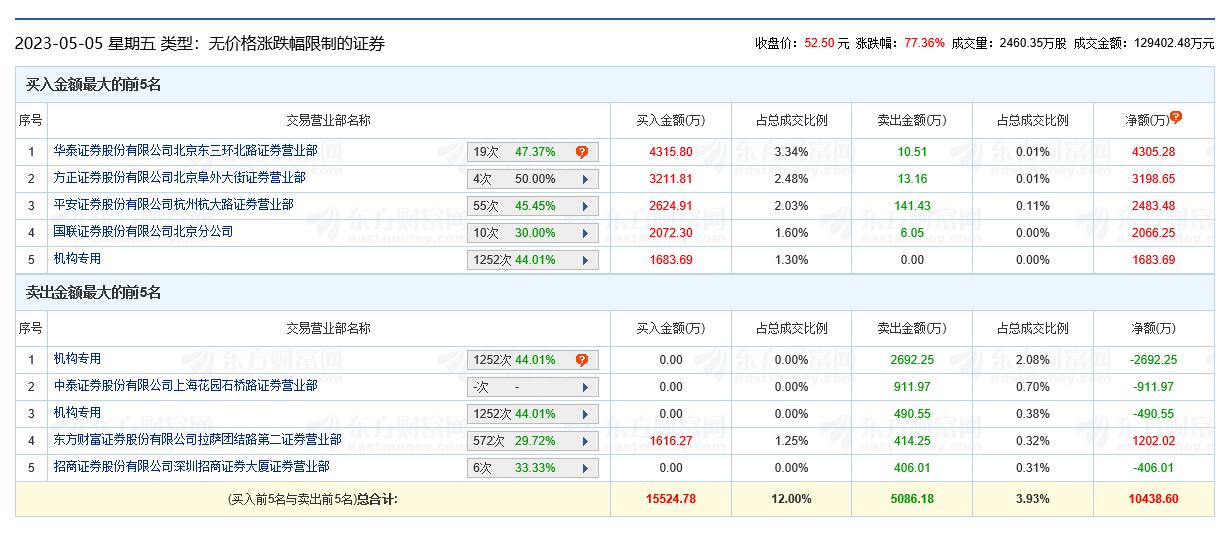Expand the 6次 33.33% stats box

click(583, 468)
